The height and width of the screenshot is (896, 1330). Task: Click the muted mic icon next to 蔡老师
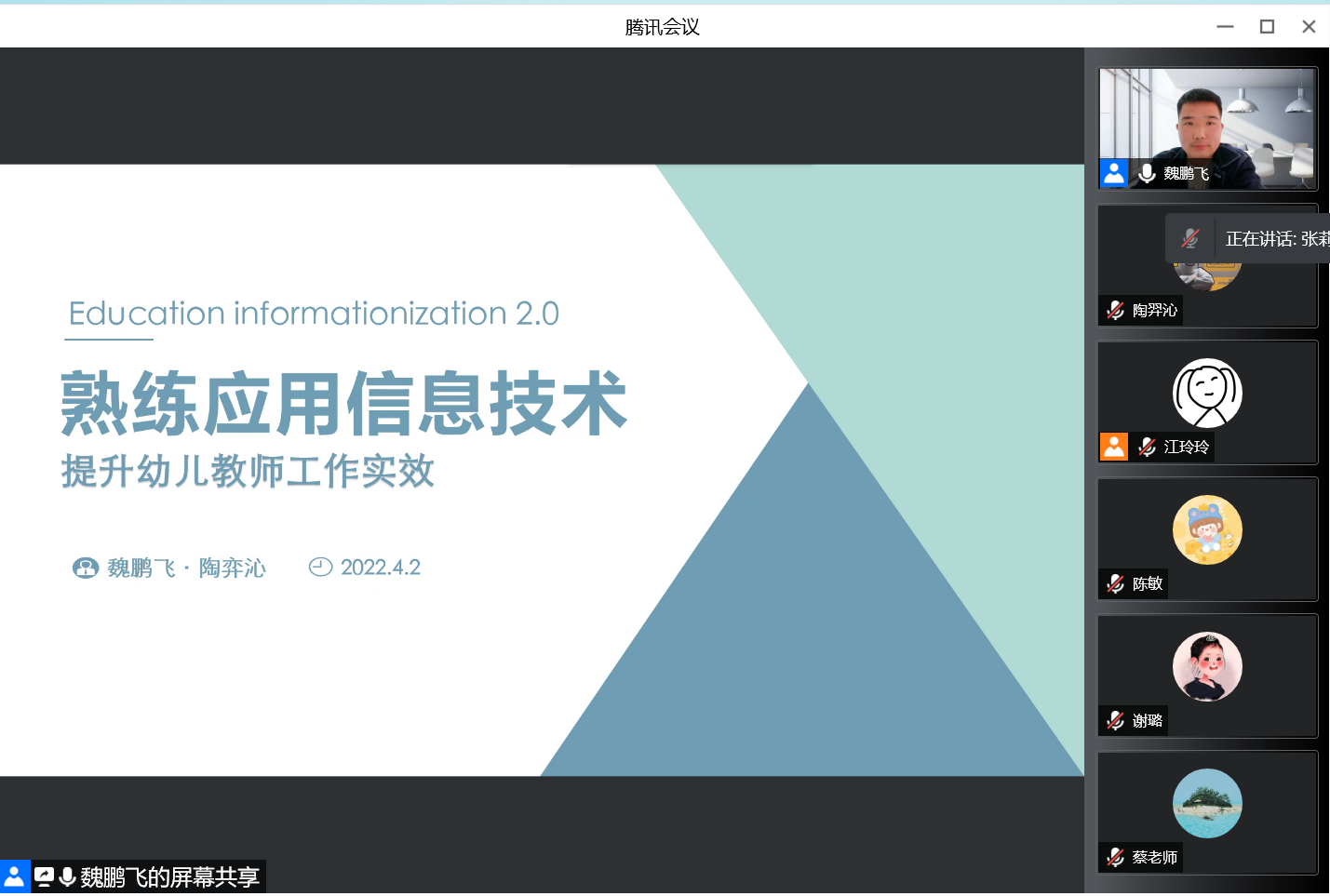coord(1115,857)
